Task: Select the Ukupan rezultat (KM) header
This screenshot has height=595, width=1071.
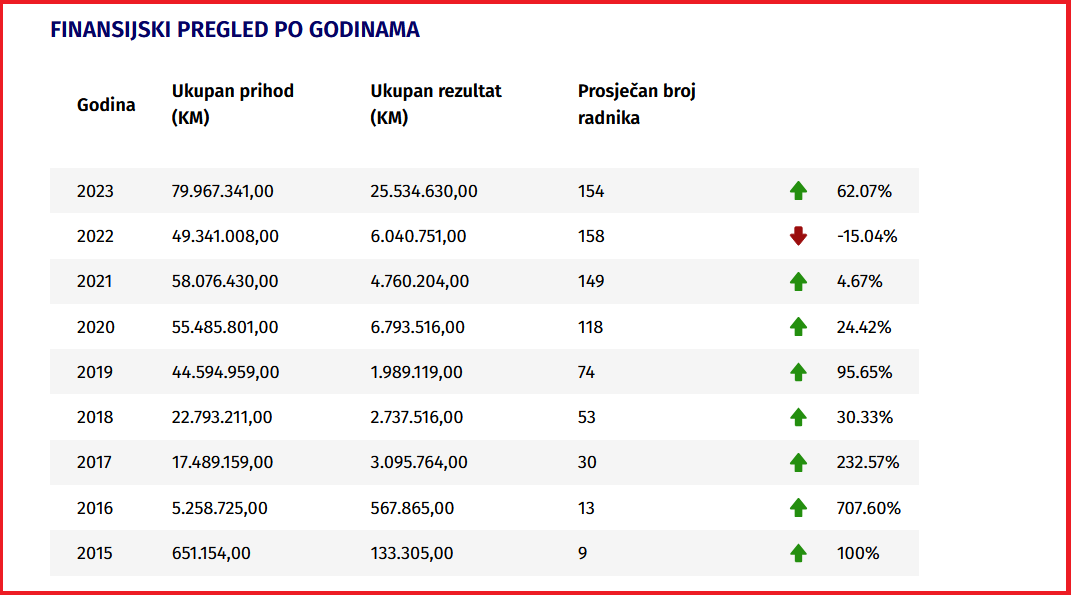Action: [x=436, y=104]
